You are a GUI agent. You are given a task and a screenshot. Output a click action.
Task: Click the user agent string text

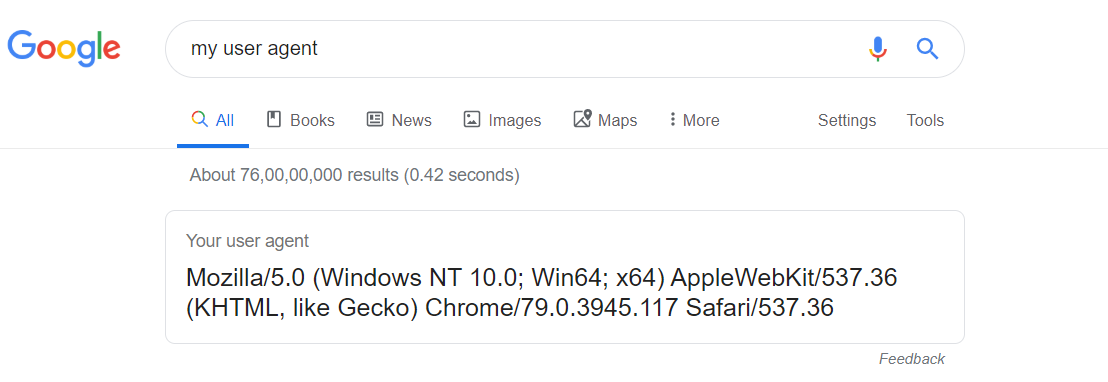[x=541, y=292]
